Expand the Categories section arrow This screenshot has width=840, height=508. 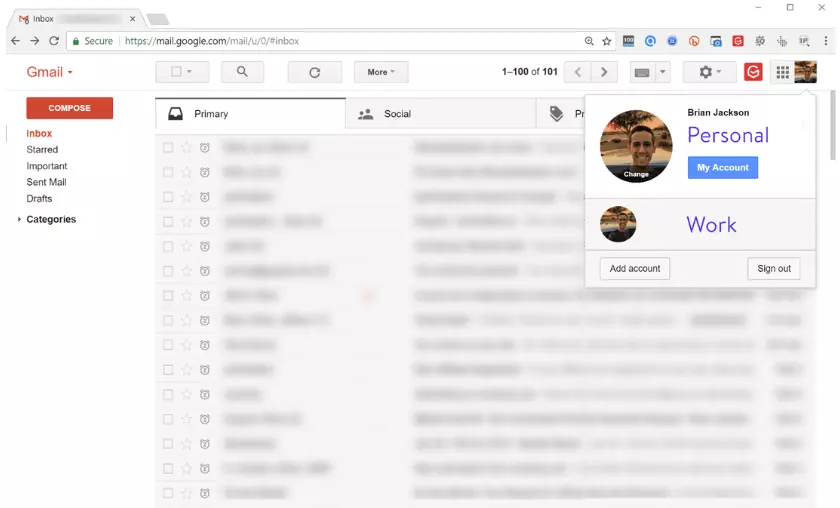click(19, 219)
